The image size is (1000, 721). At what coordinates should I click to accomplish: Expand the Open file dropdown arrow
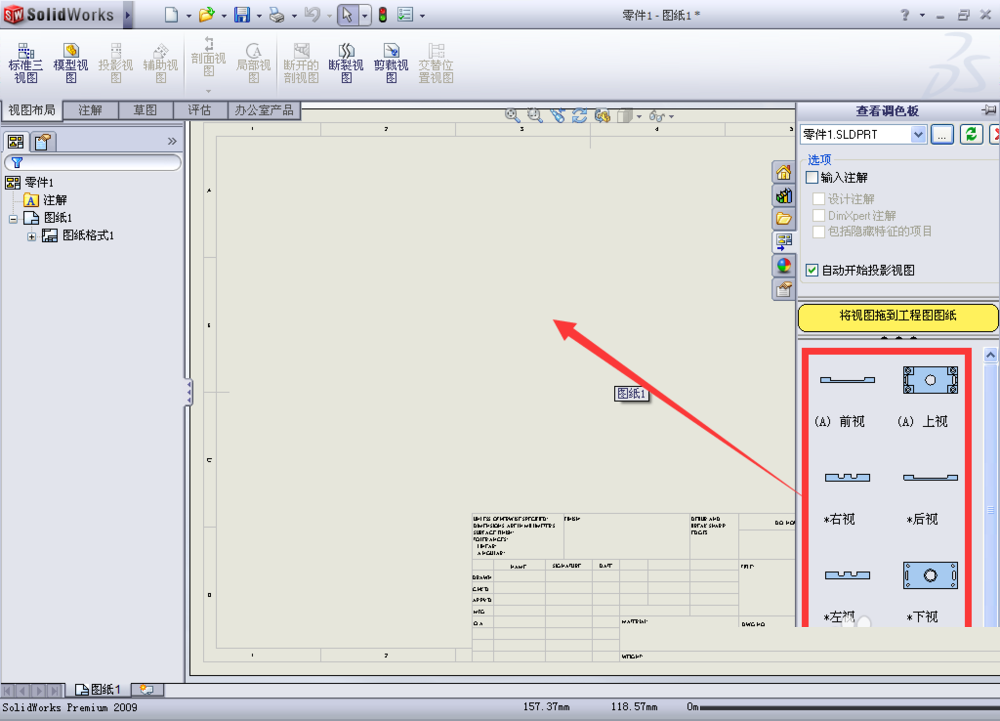coord(224,16)
